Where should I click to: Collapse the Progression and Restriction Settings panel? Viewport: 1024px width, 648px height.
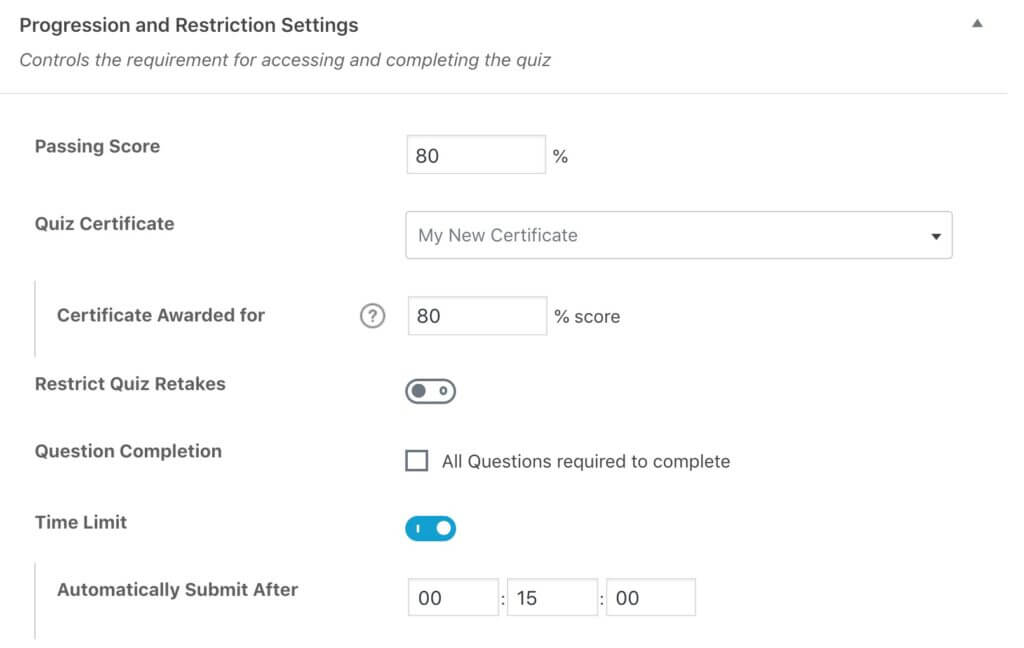pos(977,24)
